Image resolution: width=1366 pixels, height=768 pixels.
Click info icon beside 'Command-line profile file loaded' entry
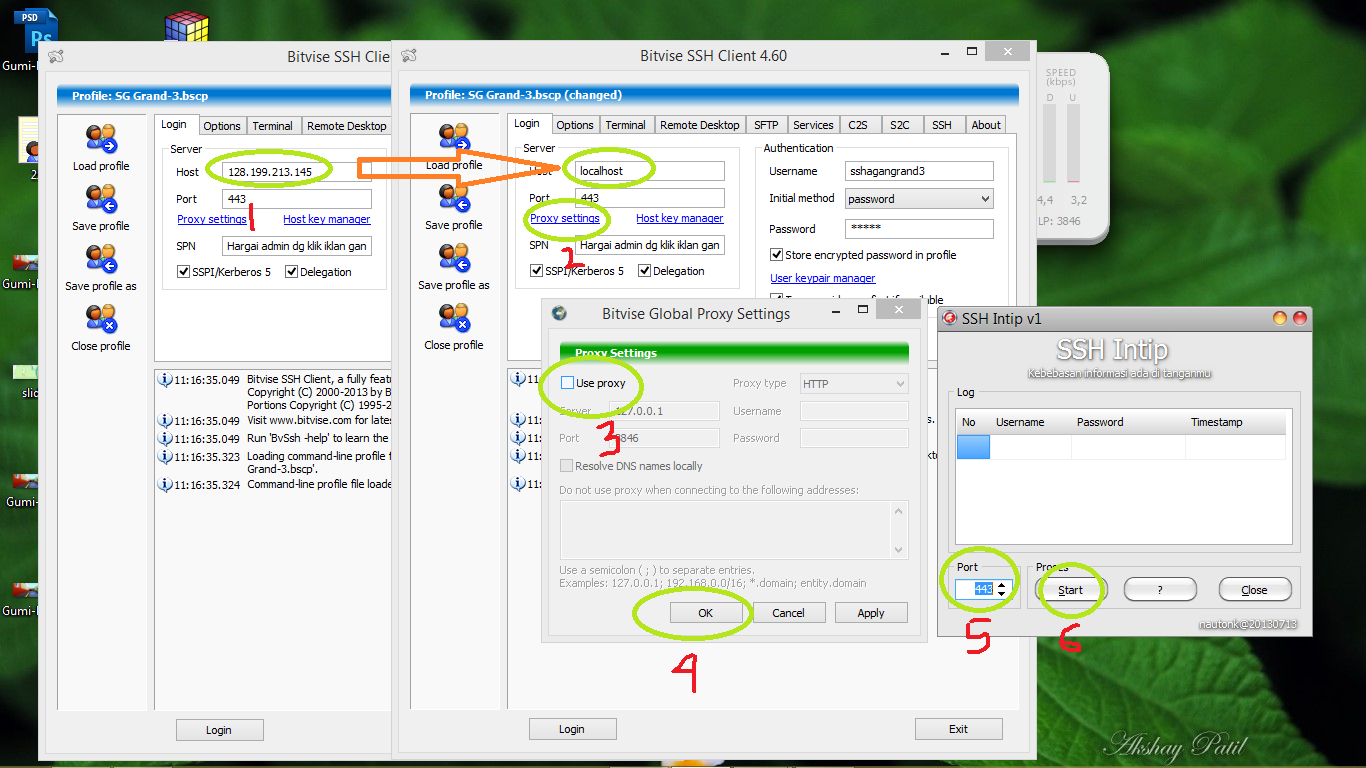coord(165,485)
